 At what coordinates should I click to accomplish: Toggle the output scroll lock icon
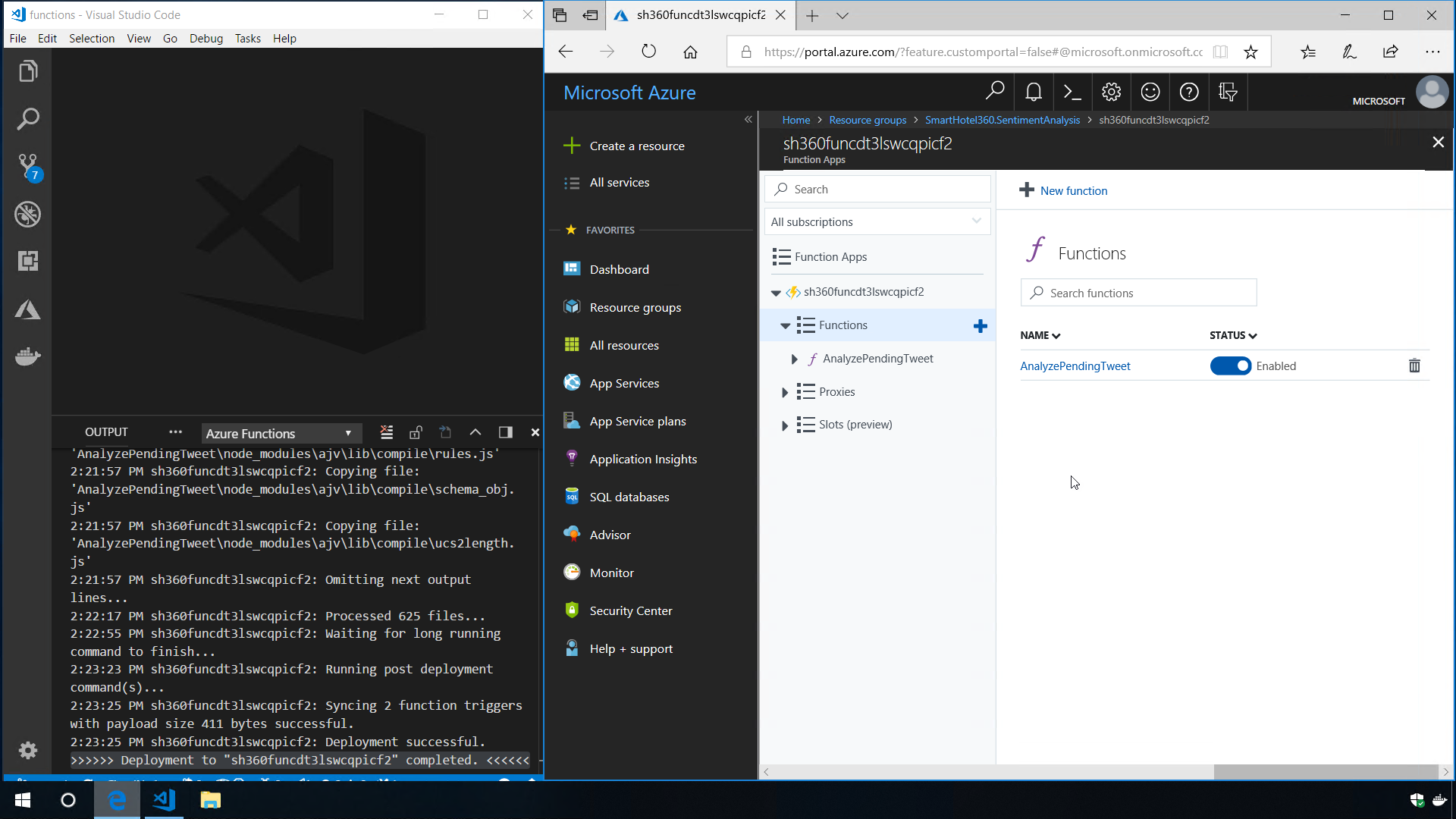point(416,432)
